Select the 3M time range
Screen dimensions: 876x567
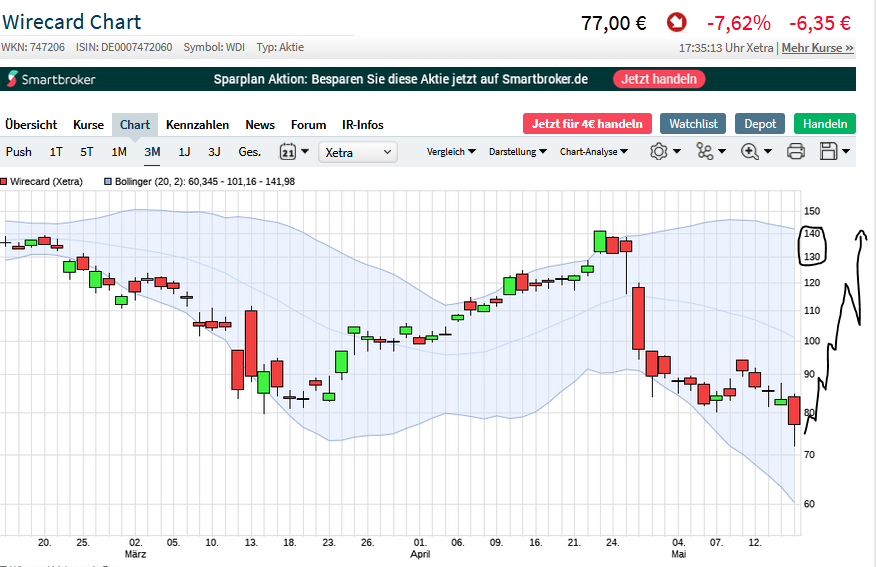[152, 152]
